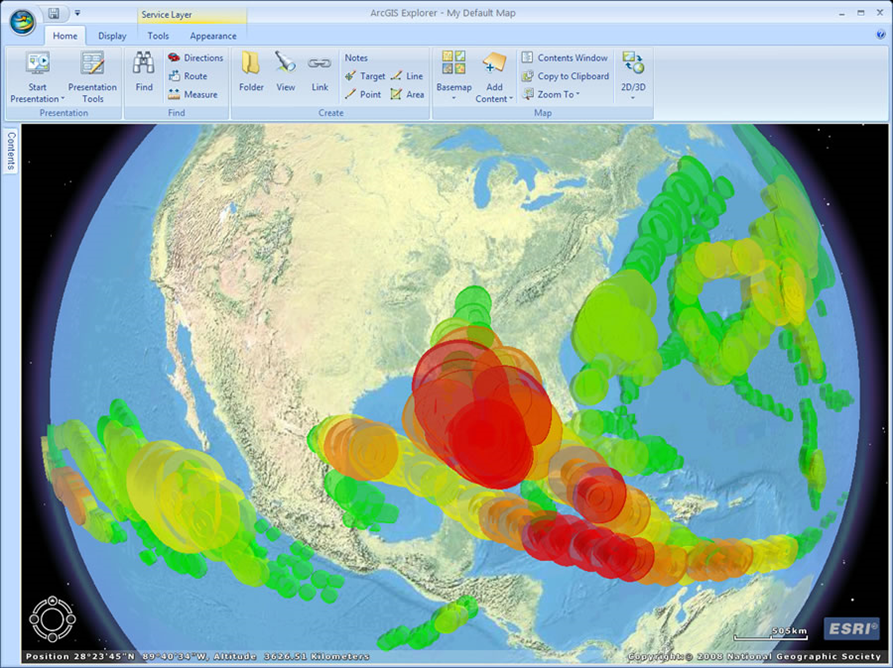Select the Area note tool

click(407, 95)
